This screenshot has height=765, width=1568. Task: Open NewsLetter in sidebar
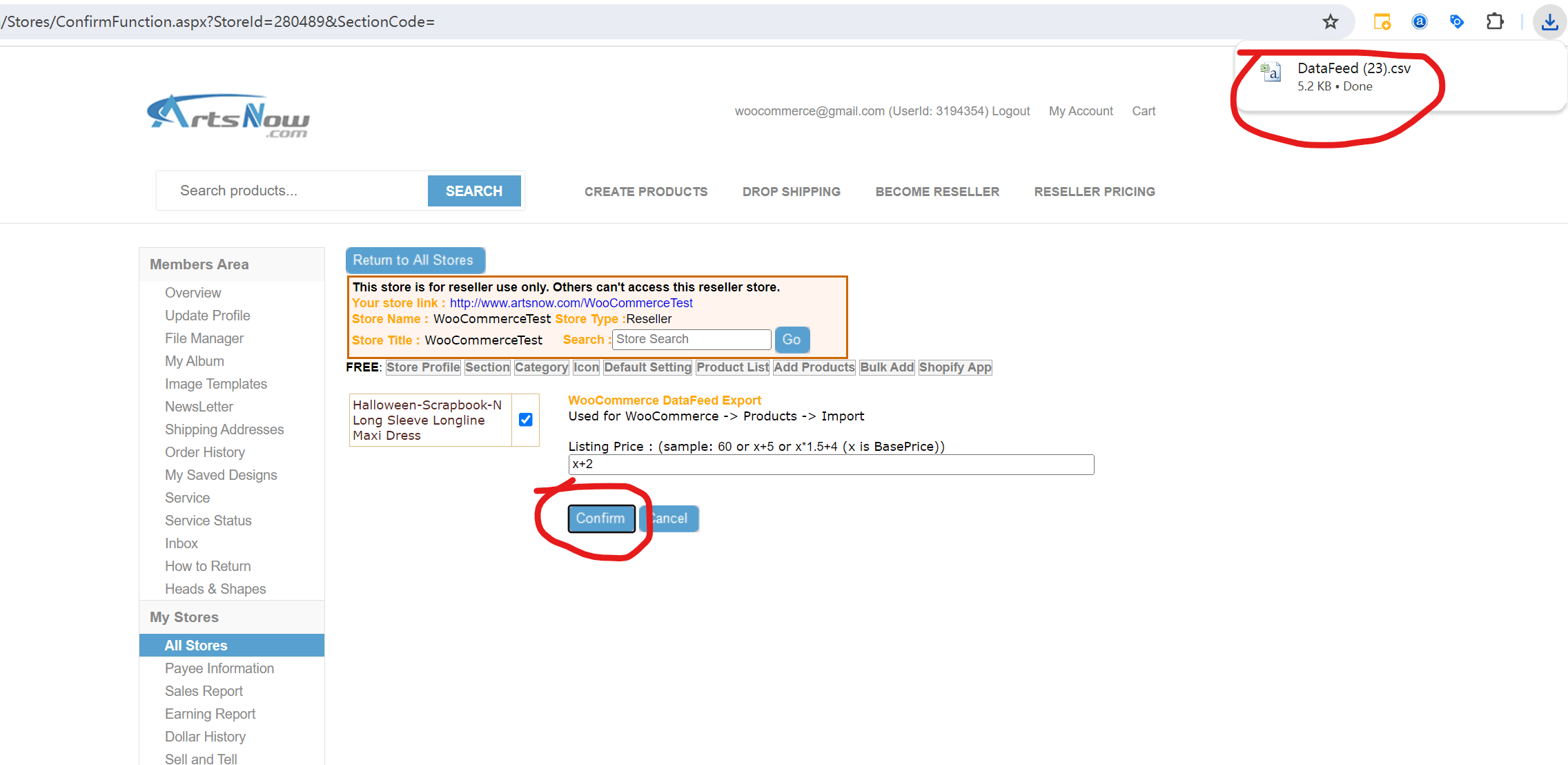(199, 407)
